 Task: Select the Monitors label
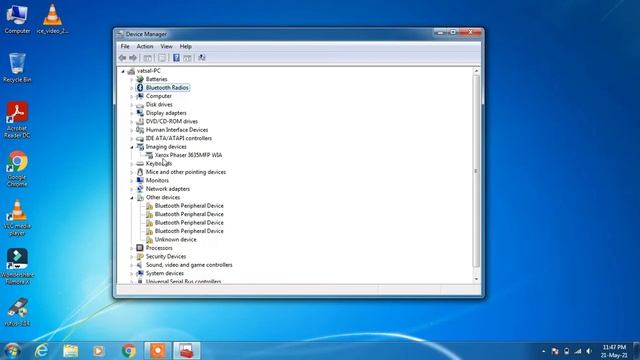coord(157,180)
